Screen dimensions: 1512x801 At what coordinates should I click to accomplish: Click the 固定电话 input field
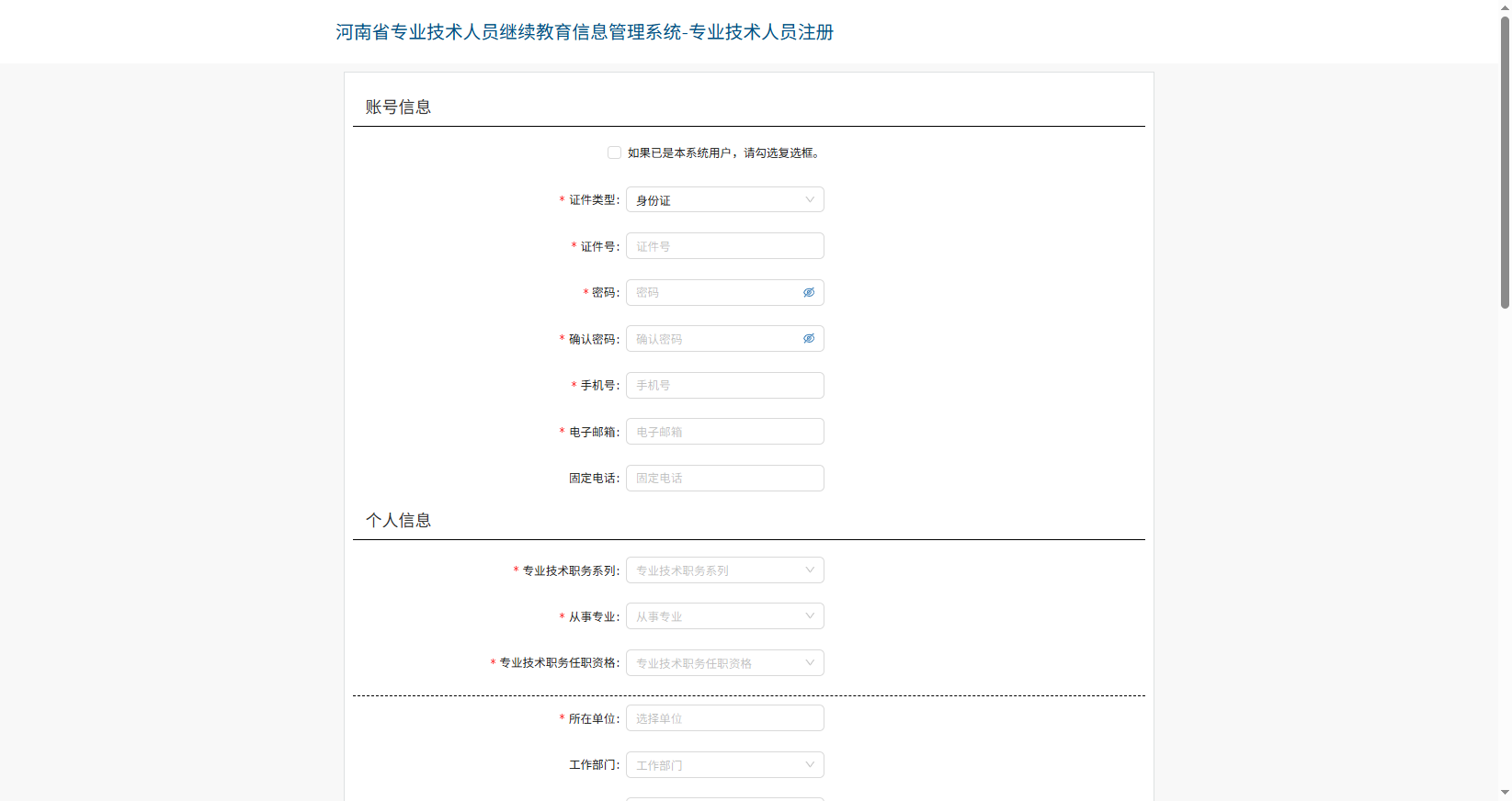[x=724, y=479]
